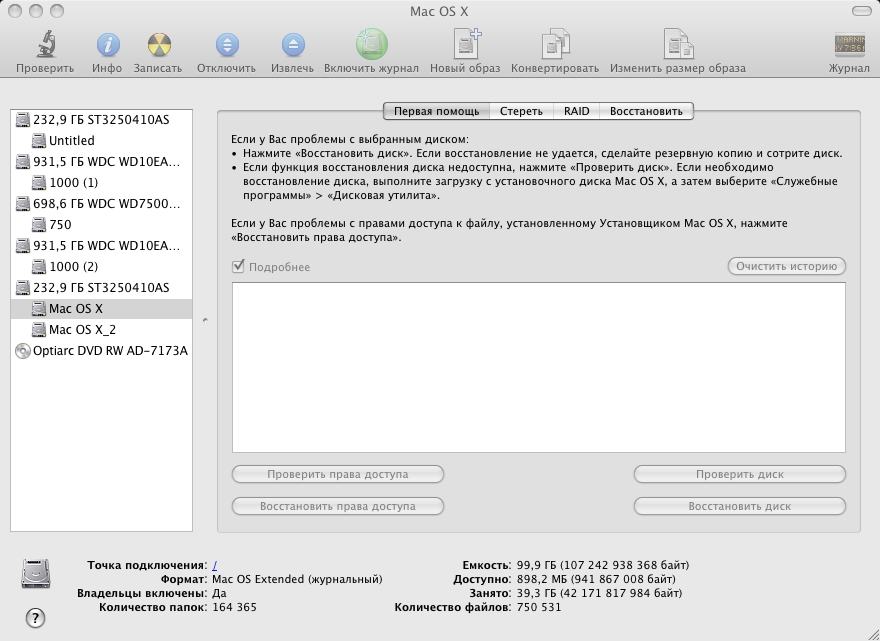The height and width of the screenshot is (641, 880).
Task: Click the sidebar splitter handle dot
Action: tap(205, 320)
